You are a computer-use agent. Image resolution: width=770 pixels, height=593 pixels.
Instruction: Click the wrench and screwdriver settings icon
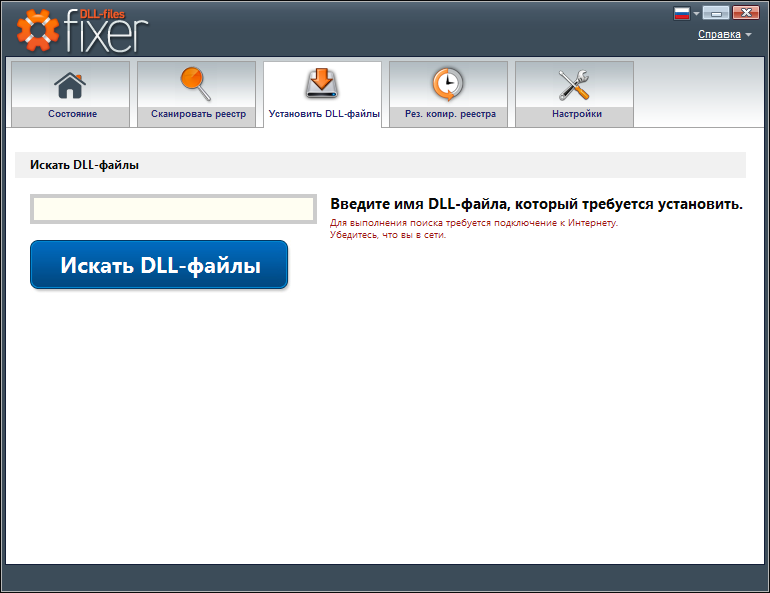pyautogui.click(x=574, y=84)
